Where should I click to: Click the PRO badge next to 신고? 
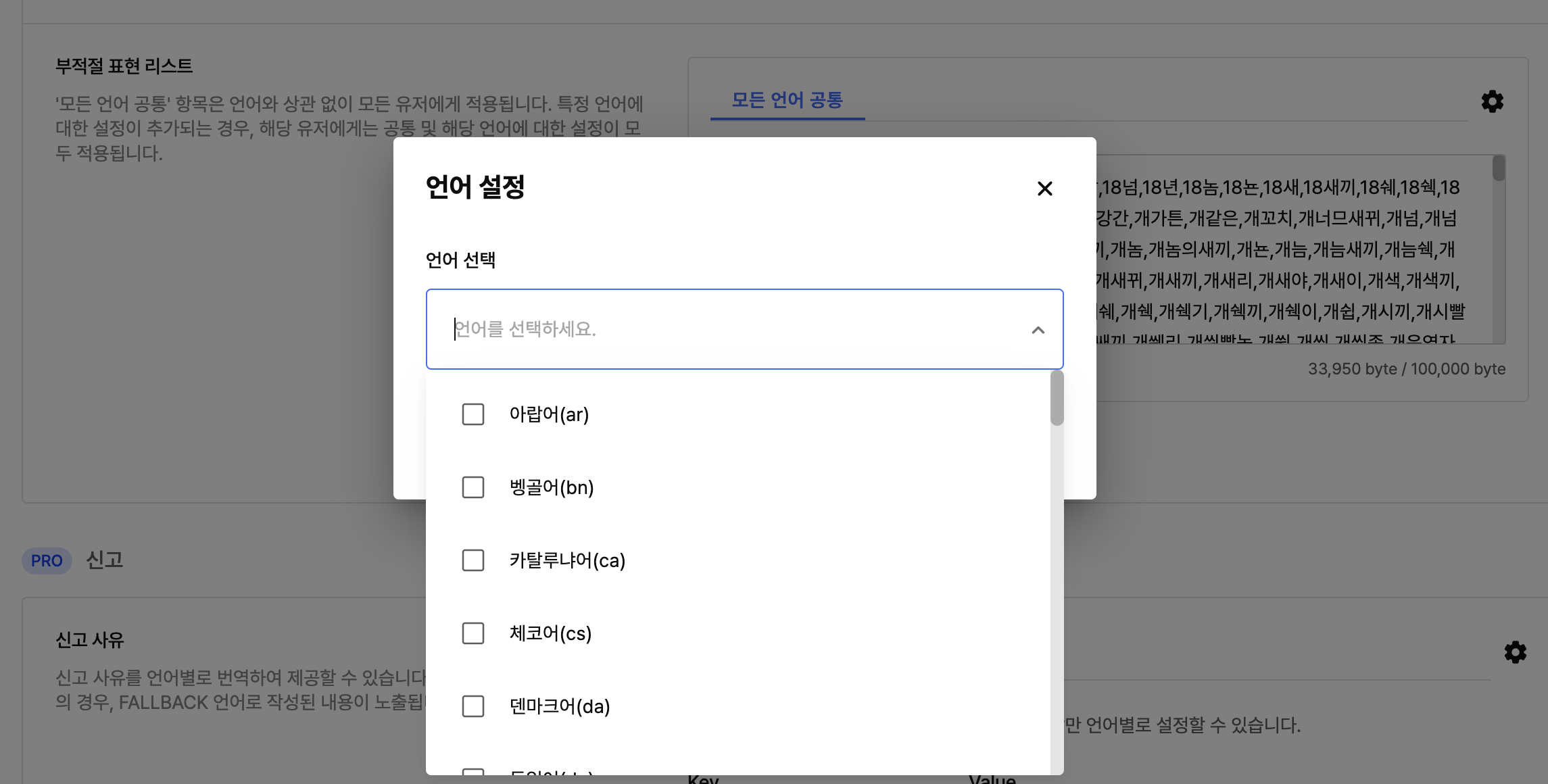coord(47,561)
